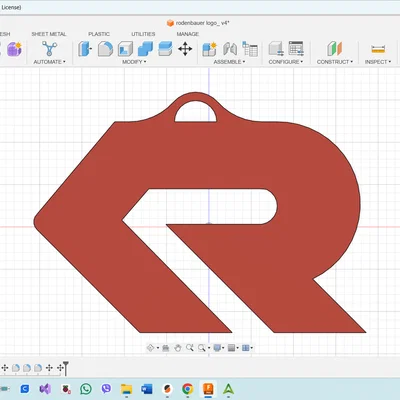Click the table icon in Assemble group
This screenshot has height=400, width=400.
pyautogui.click(x=250, y=49)
